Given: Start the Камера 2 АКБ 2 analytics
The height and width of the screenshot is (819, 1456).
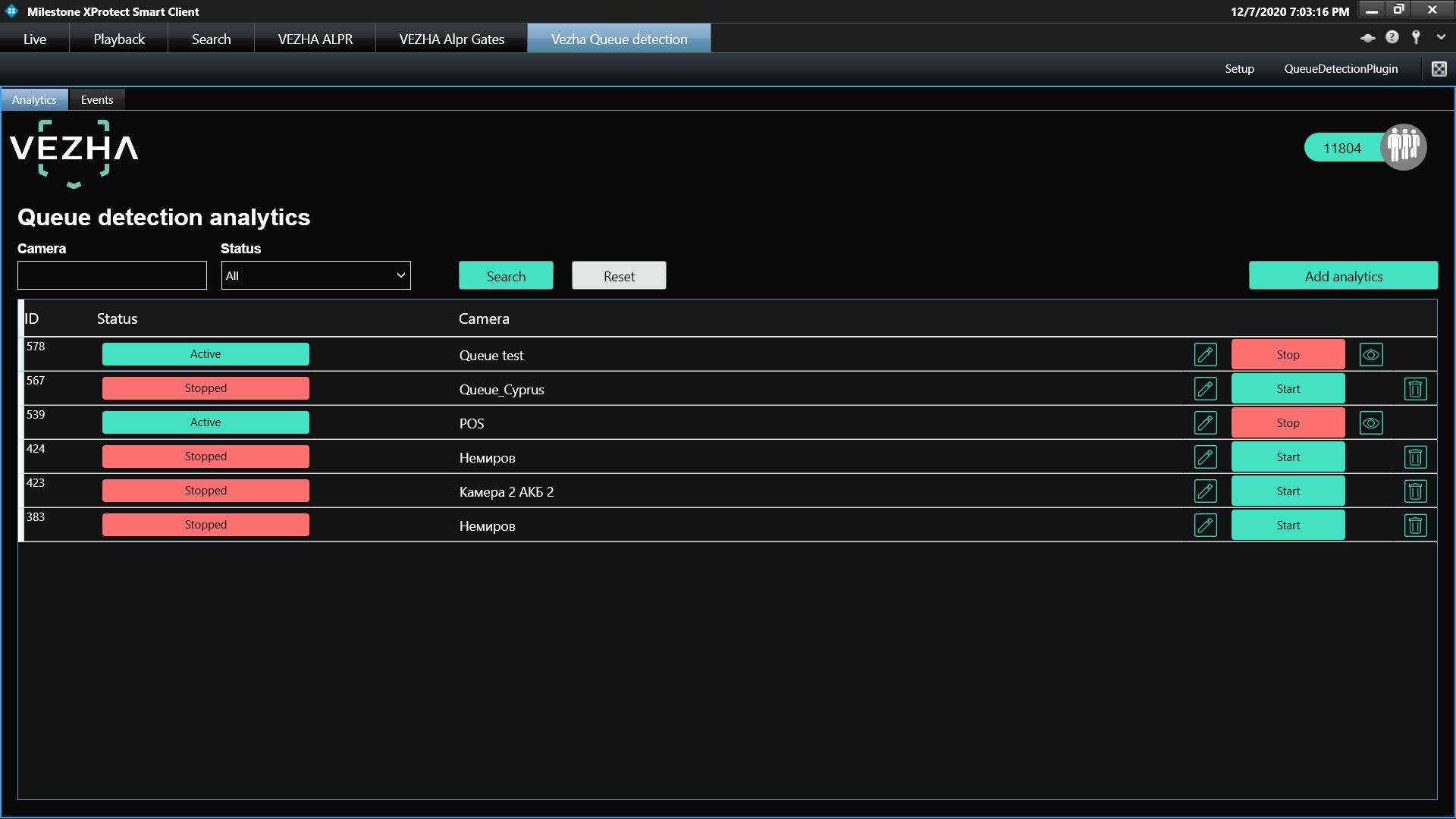Looking at the screenshot, I should pyautogui.click(x=1288, y=491).
